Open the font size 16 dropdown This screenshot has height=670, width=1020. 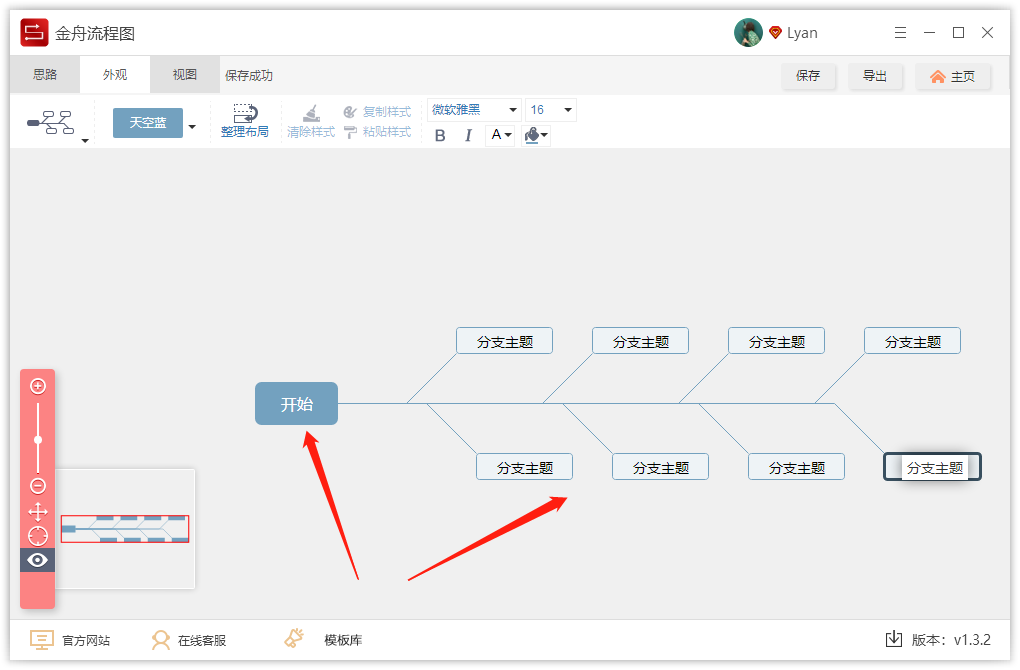point(566,109)
